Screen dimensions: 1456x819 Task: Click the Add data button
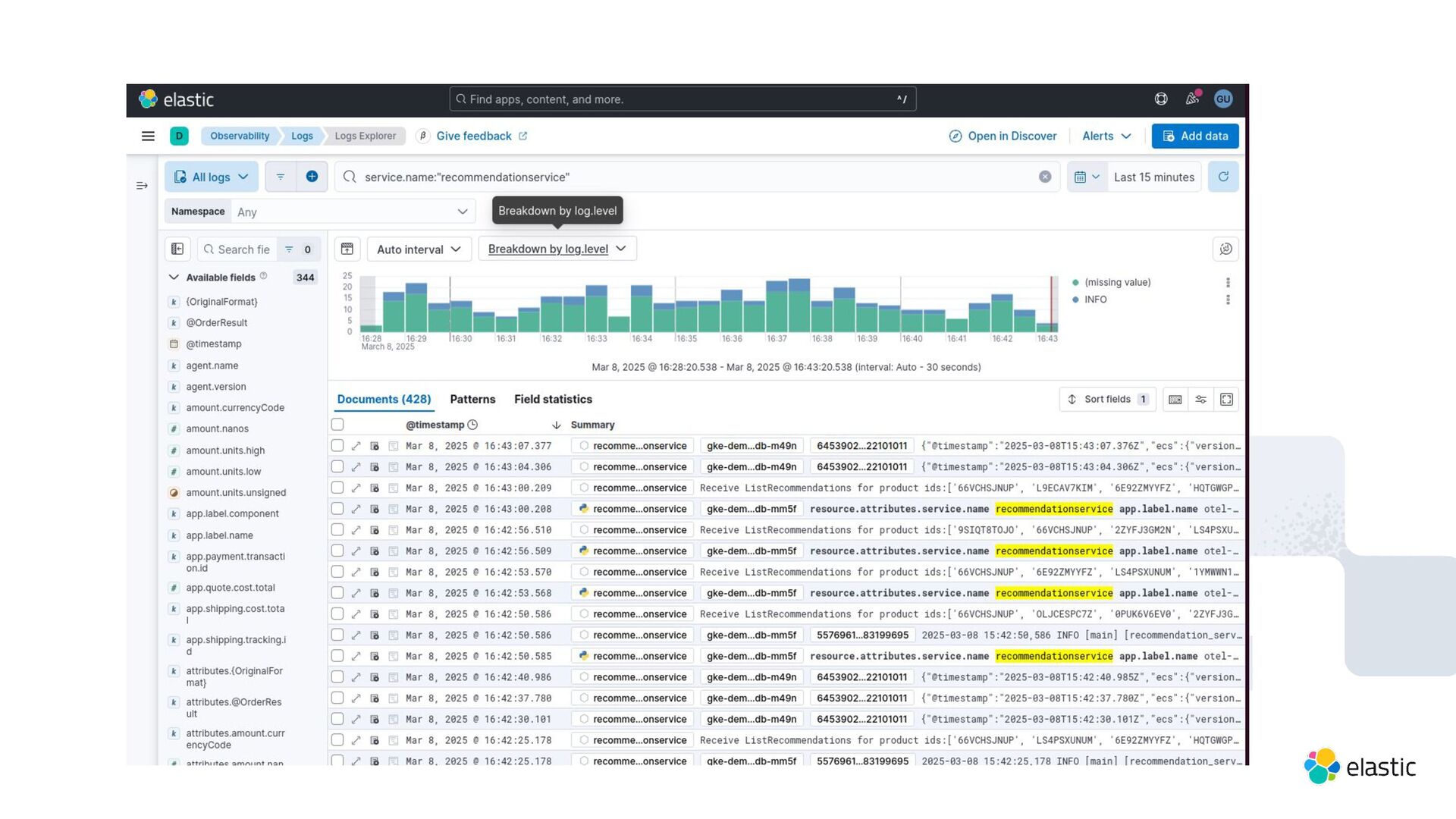[1194, 136]
